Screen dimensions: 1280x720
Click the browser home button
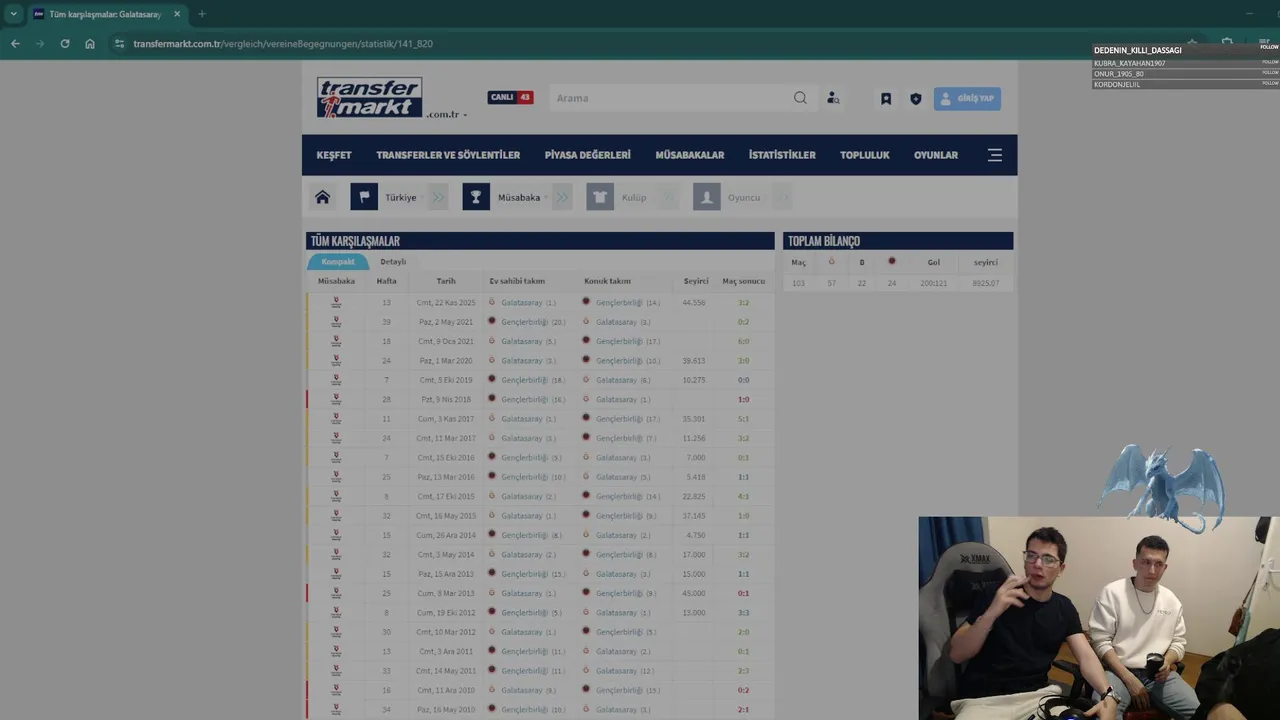tap(90, 44)
